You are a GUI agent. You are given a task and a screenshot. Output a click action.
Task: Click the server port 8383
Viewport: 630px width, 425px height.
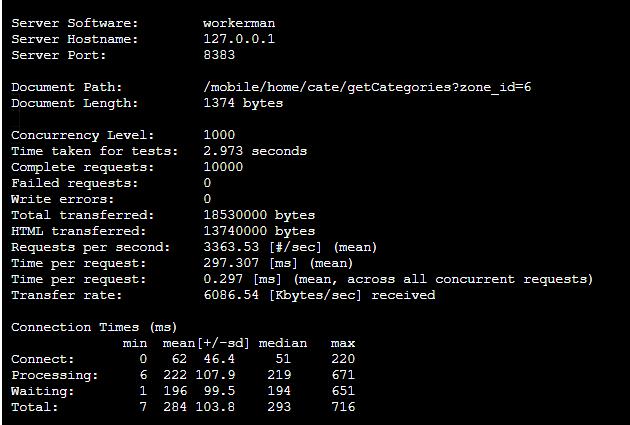219,55
